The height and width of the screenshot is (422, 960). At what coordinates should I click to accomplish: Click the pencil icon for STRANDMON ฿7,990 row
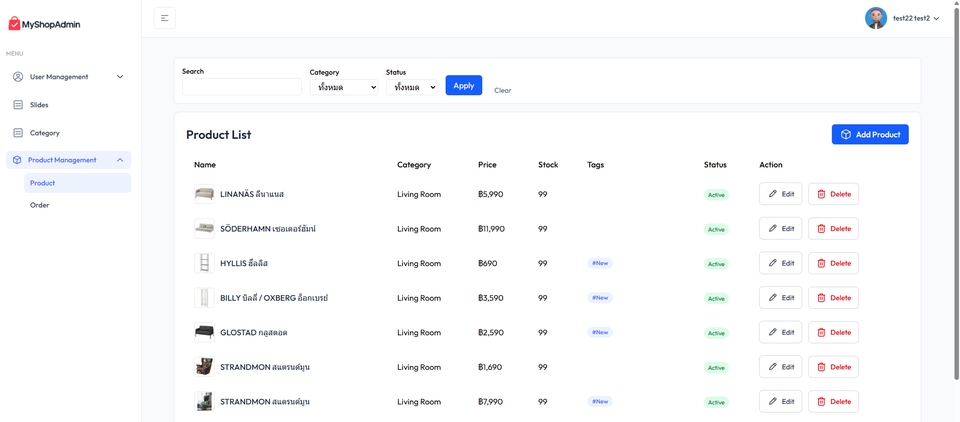[773, 402]
